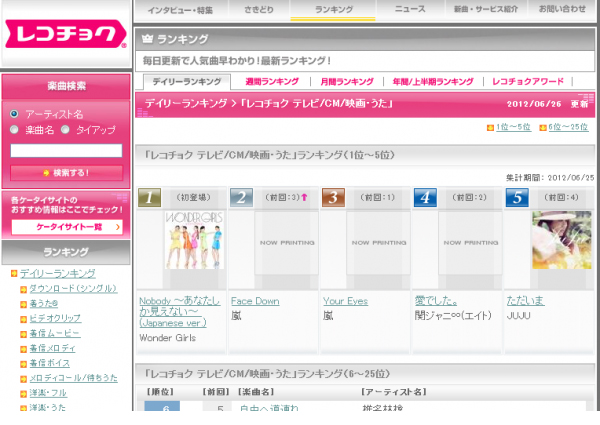This screenshot has width=600, height=425.
Task: Open 着信ムービー ranking link
Action: coord(55,333)
